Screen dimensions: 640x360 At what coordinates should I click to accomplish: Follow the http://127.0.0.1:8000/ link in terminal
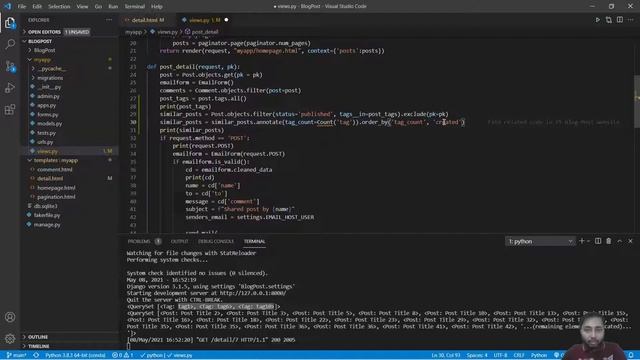point(253,293)
